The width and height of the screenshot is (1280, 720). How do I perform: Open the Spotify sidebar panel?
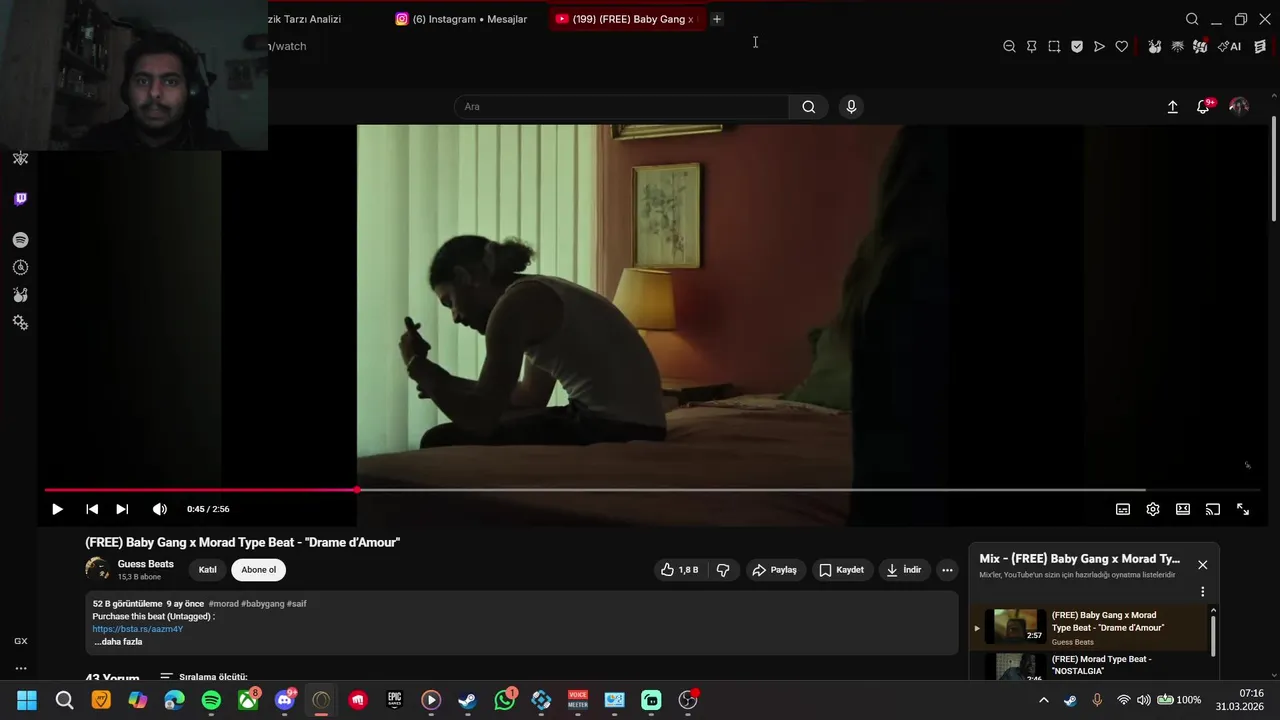[x=20, y=240]
